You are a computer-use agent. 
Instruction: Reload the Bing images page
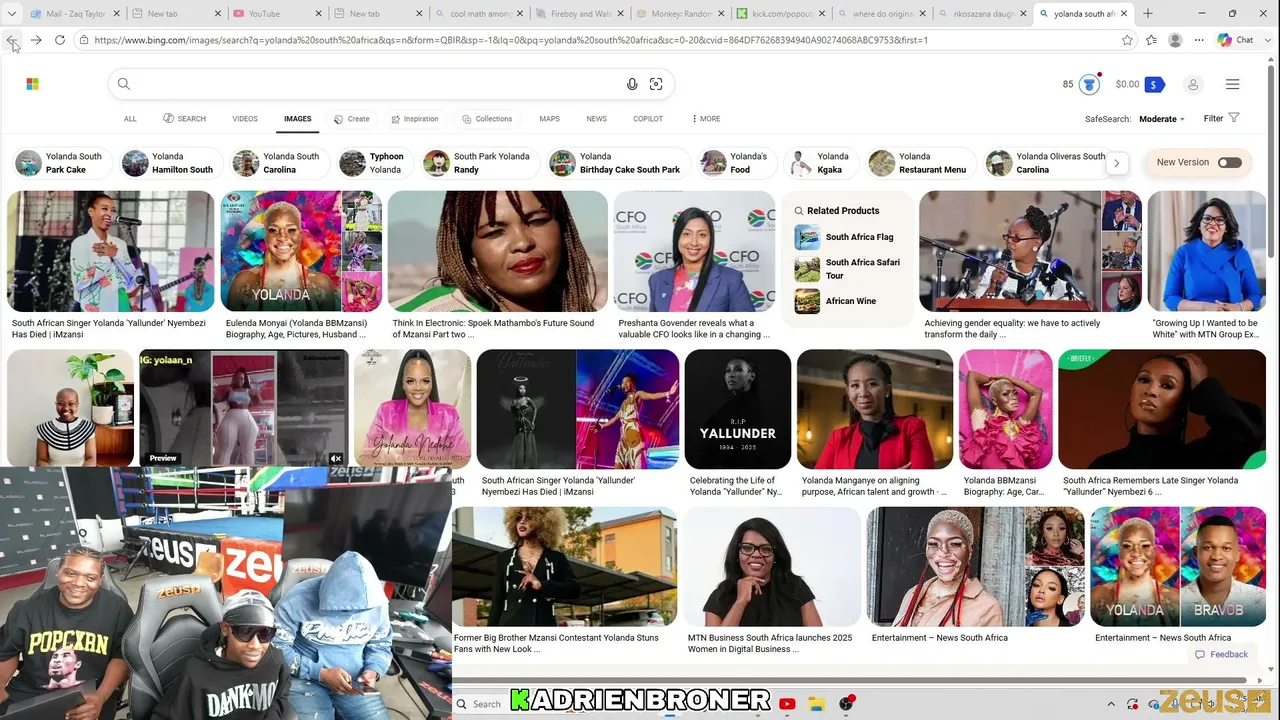point(60,40)
